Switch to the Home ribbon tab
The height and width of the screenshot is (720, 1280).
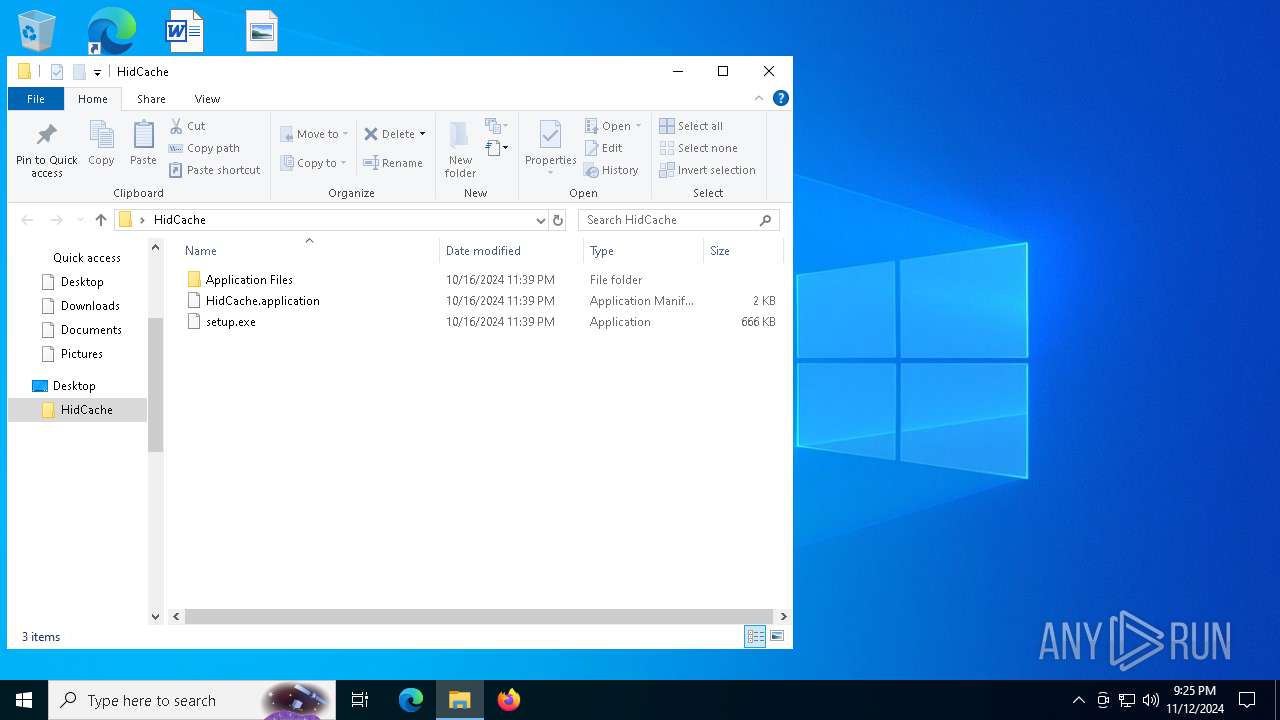[93, 99]
